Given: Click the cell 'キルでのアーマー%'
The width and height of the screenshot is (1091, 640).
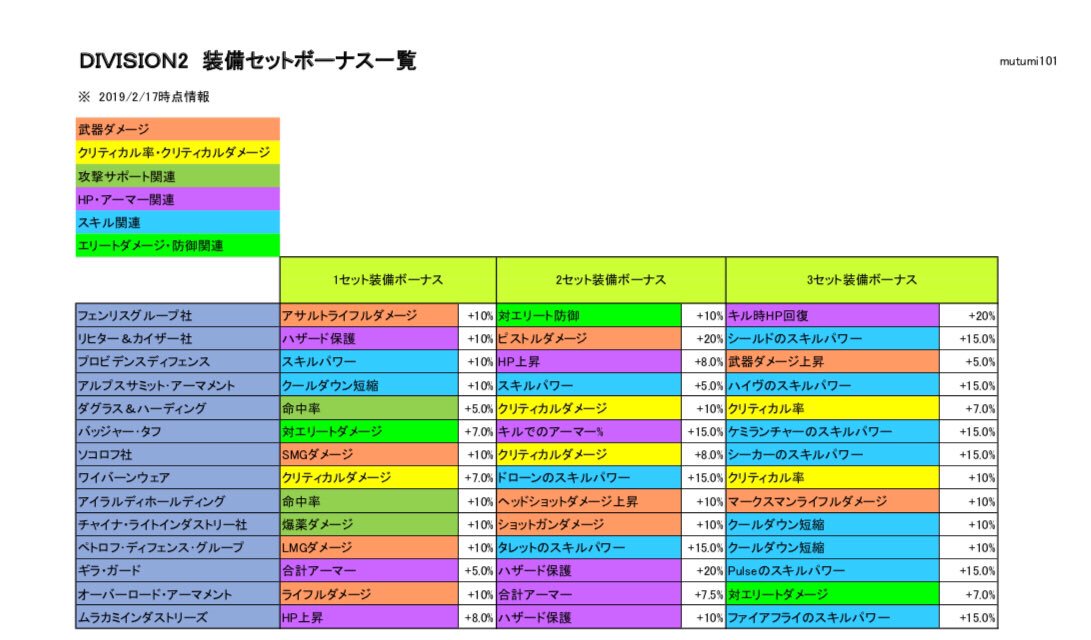Looking at the screenshot, I should click(589, 431).
